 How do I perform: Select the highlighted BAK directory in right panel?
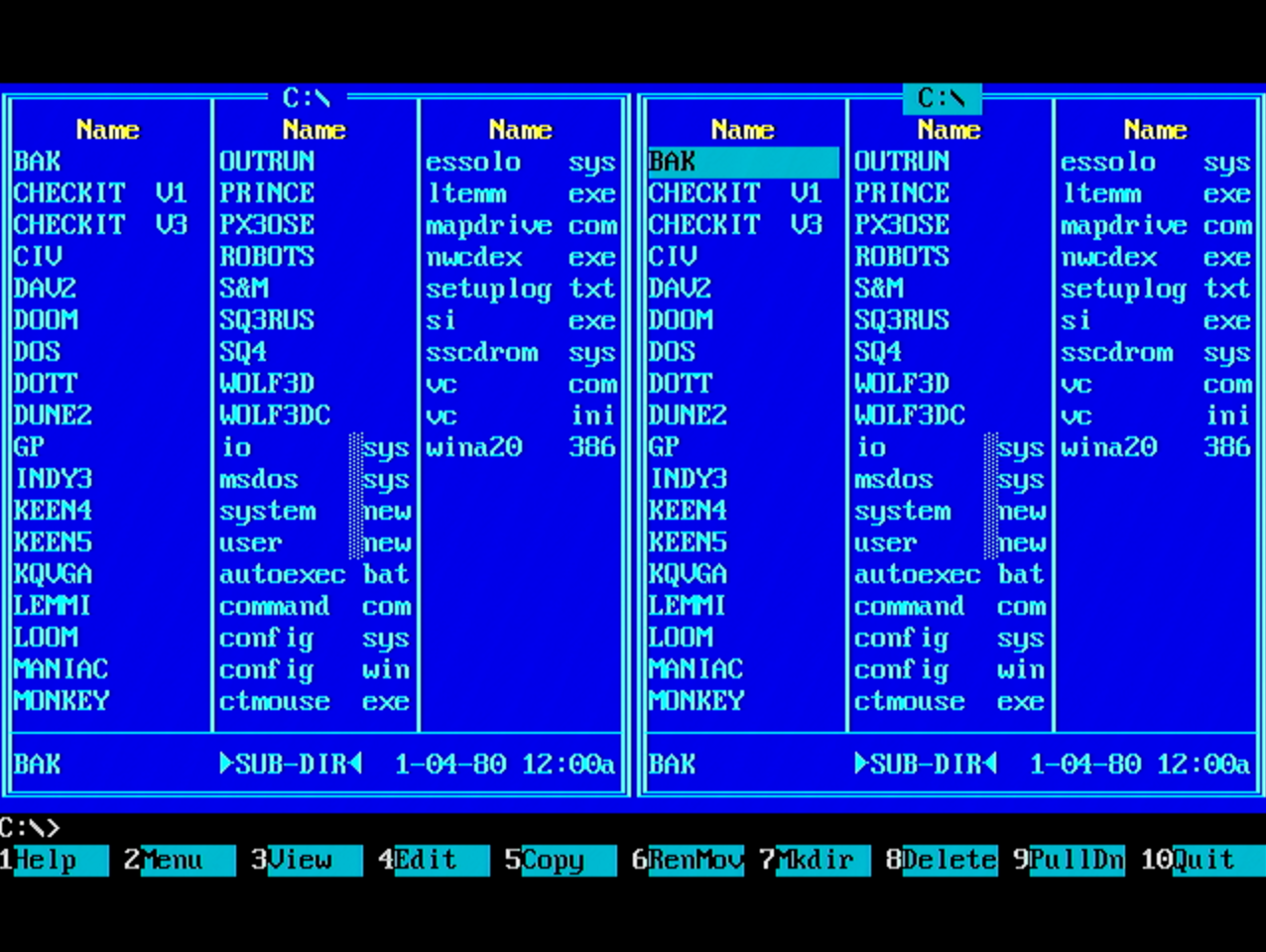pos(743,162)
